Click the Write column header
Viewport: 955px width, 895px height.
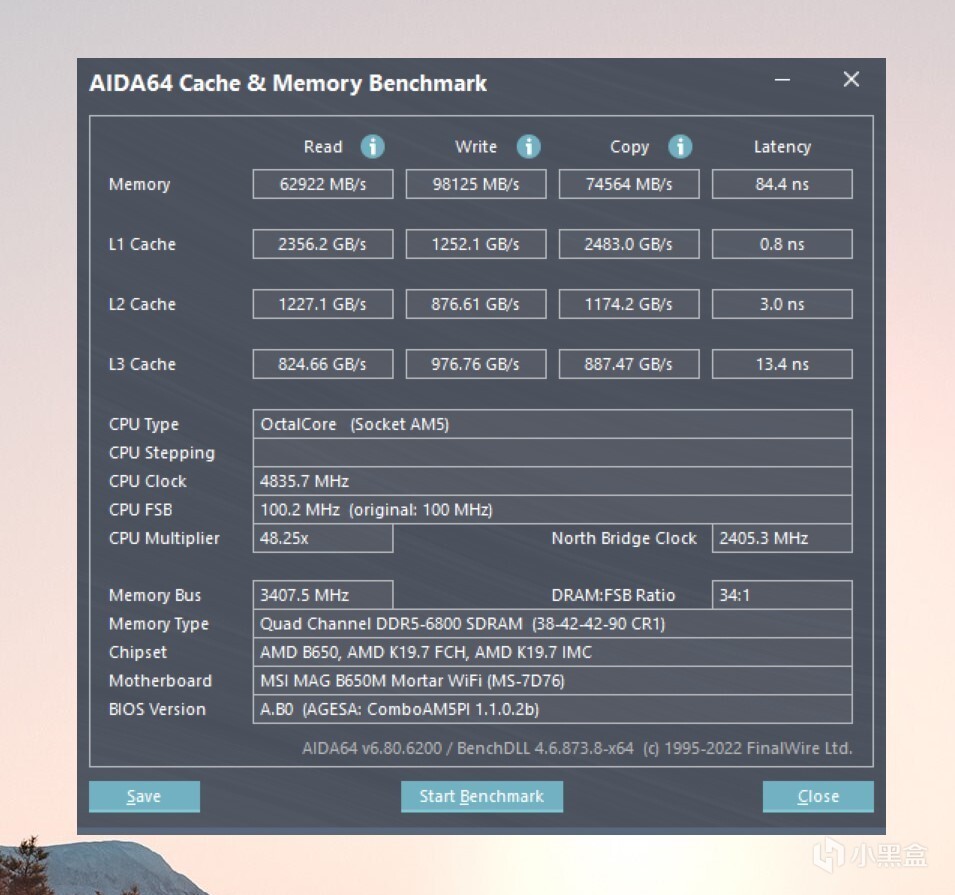pos(476,147)
